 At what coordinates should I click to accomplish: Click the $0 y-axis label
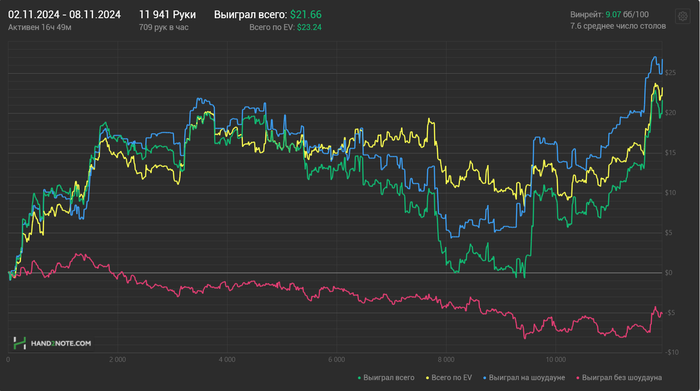tap(668, 273)
